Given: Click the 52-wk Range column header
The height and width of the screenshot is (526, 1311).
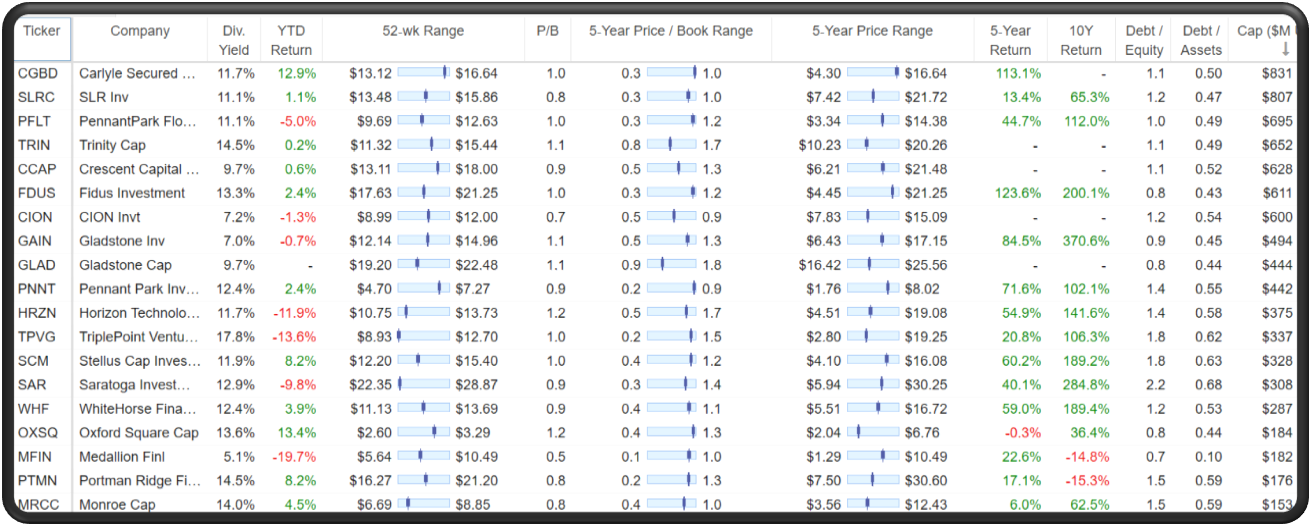Looking at the screenshot, I should (x=423, y=31).
